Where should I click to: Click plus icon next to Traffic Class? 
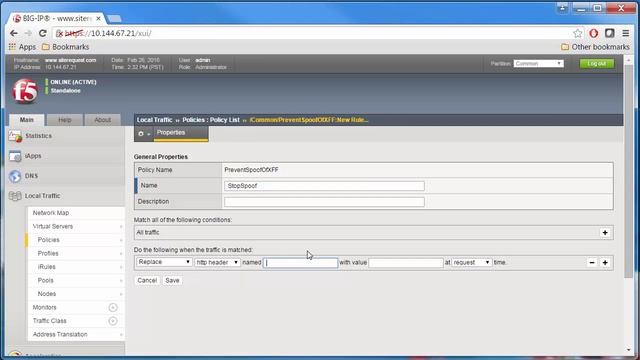pos(113,321)
